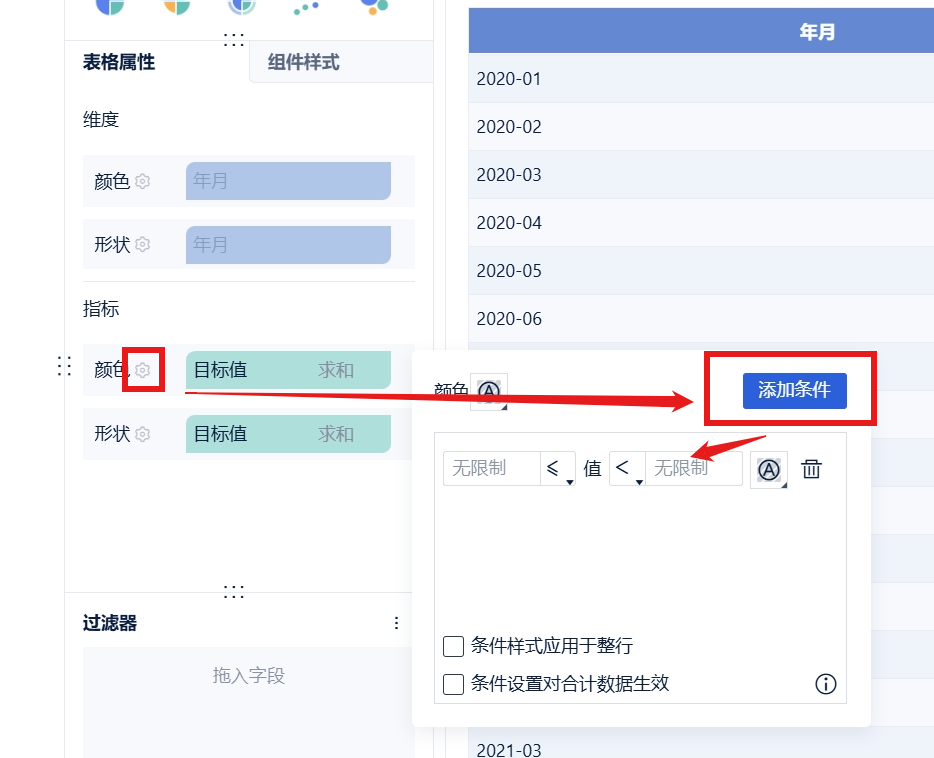The height and width of the screenshot is (758, 934).
Task: Open the 年月 field in dimension 形状 row
Action: coord(288,244)
